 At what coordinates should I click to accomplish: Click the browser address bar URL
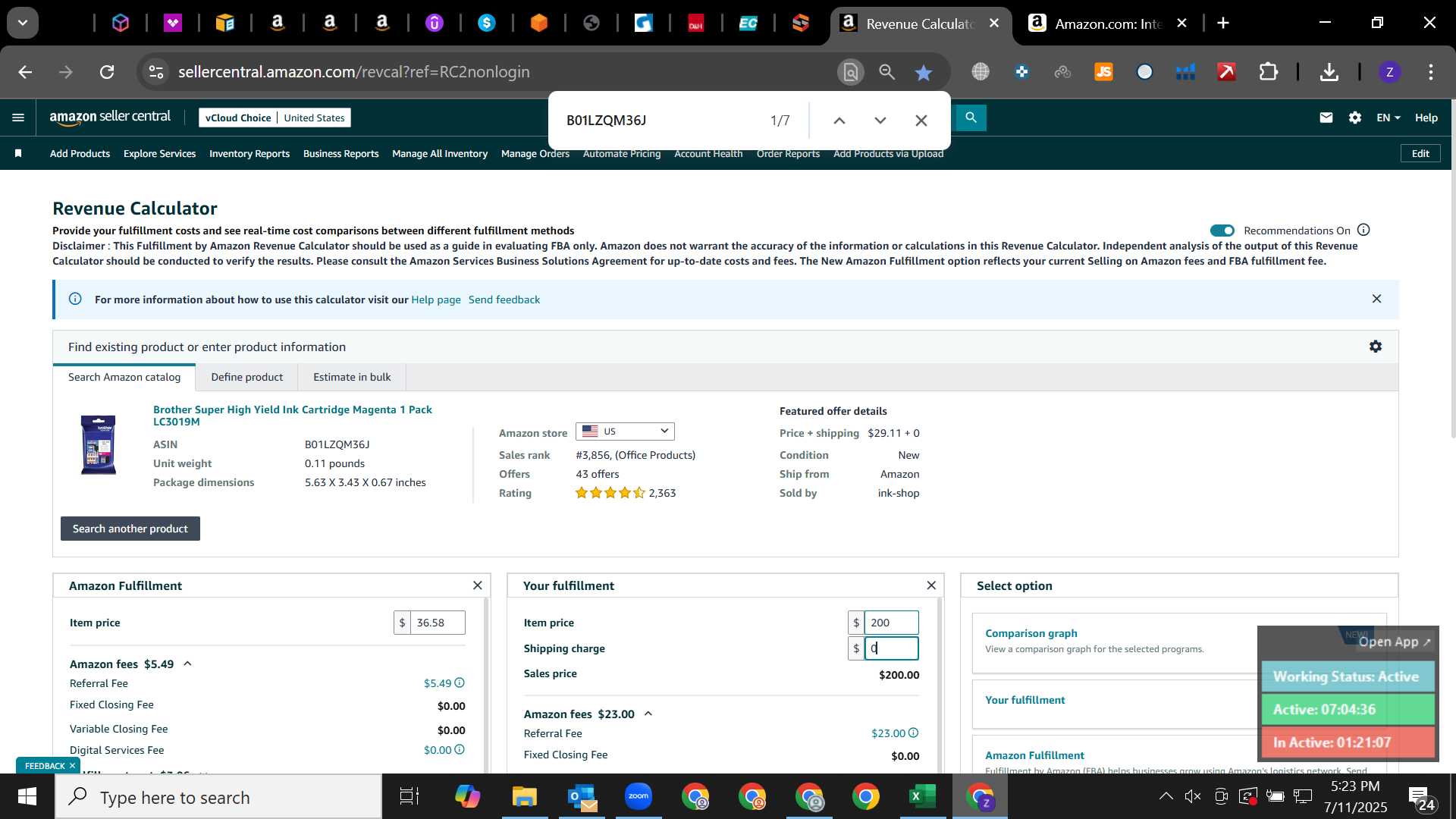[354, 72]
